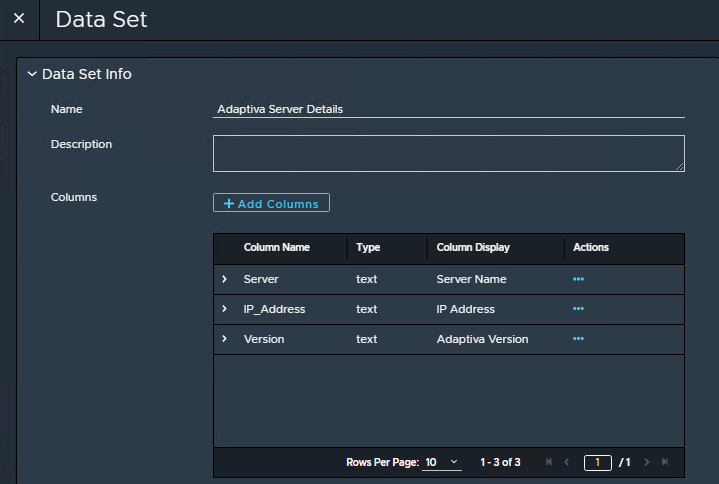The image size is (719, 484).
Task: Go to the first page icon
Action: pyautogui.click(x=548, y=462)
